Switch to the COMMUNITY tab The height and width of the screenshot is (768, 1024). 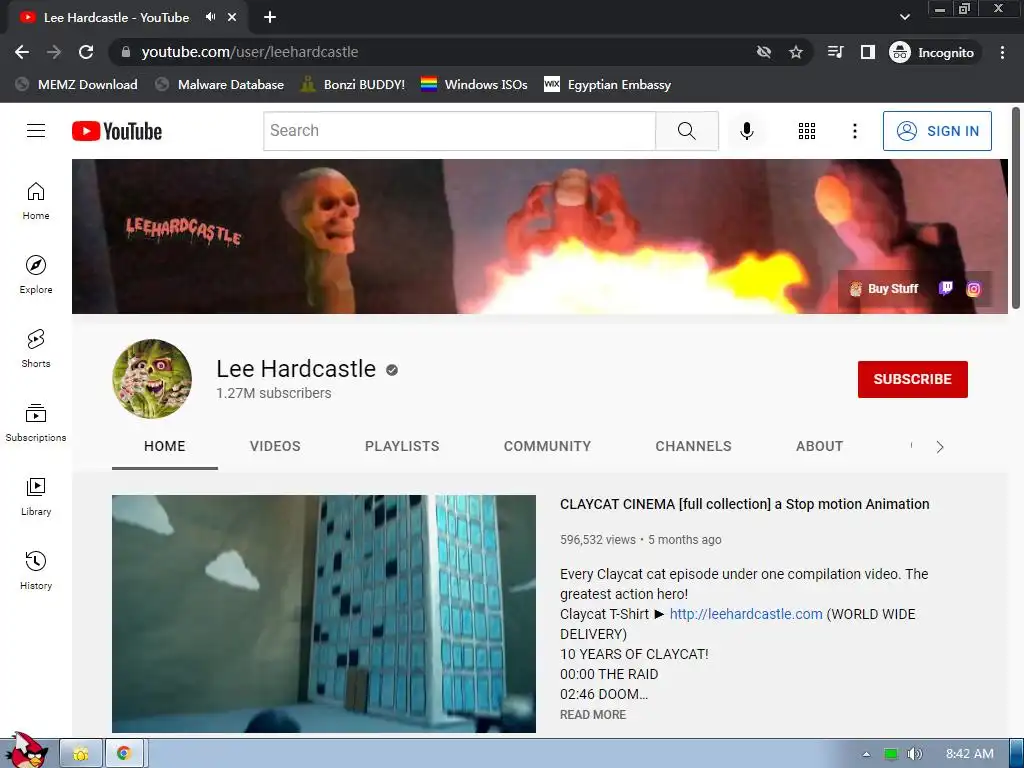point(547,446)
